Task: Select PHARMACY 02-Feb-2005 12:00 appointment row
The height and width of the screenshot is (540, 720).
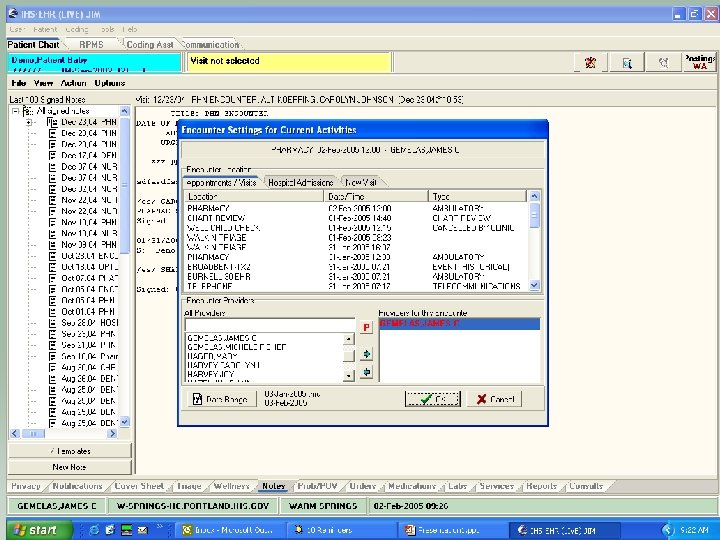Action: (357, 208)
